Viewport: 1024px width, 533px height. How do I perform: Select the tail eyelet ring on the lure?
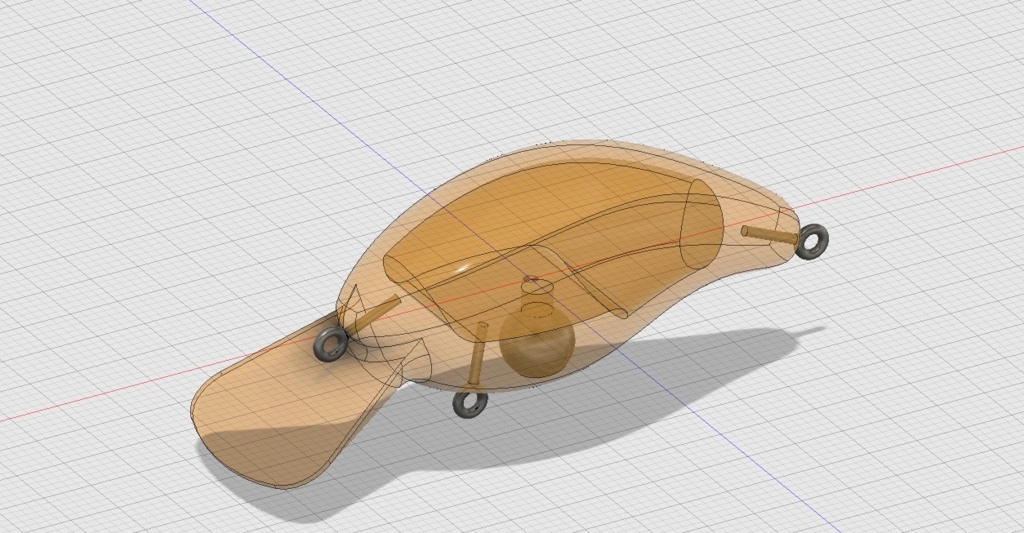click(x=812, y=242)
